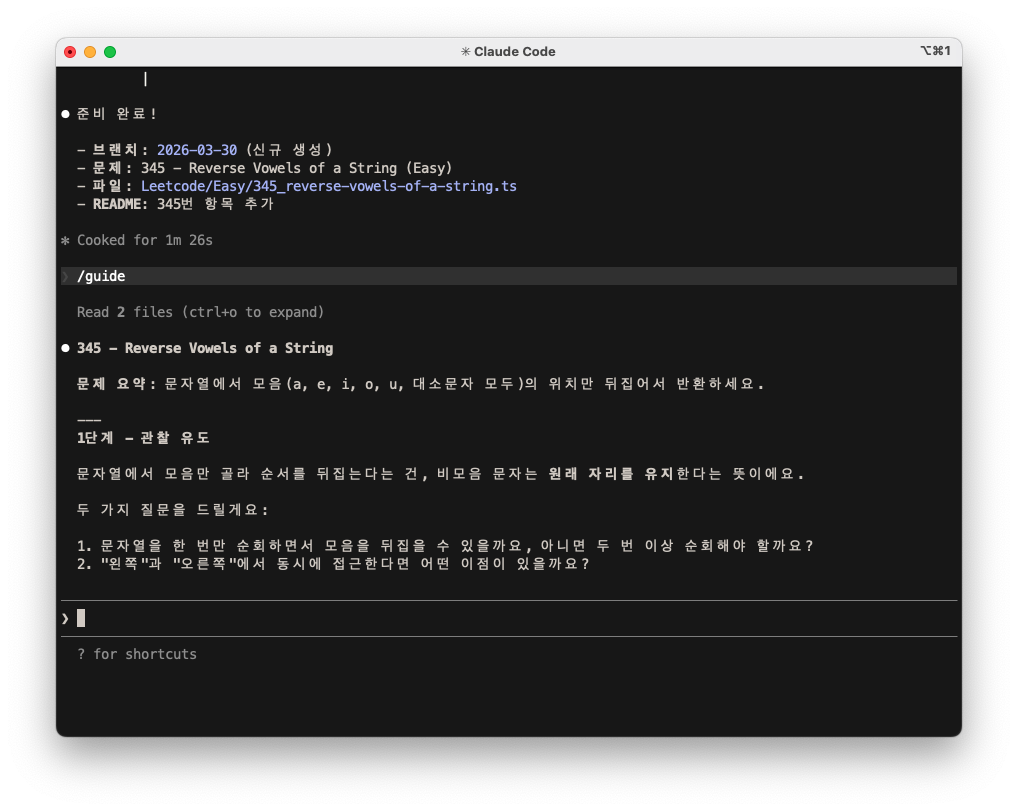Click the 1단계 – 관찰 유도 heading
1018x811 pixels.
143,438
